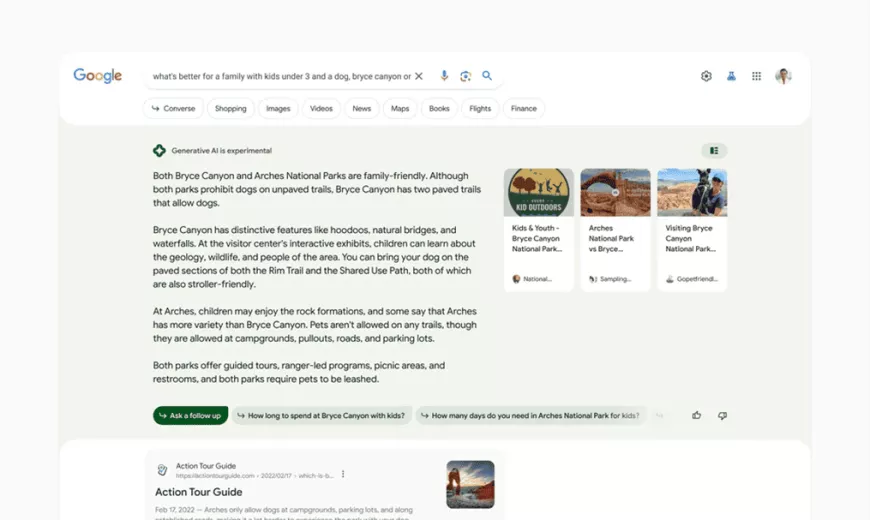Give thumbs down to AI answer

722,415
